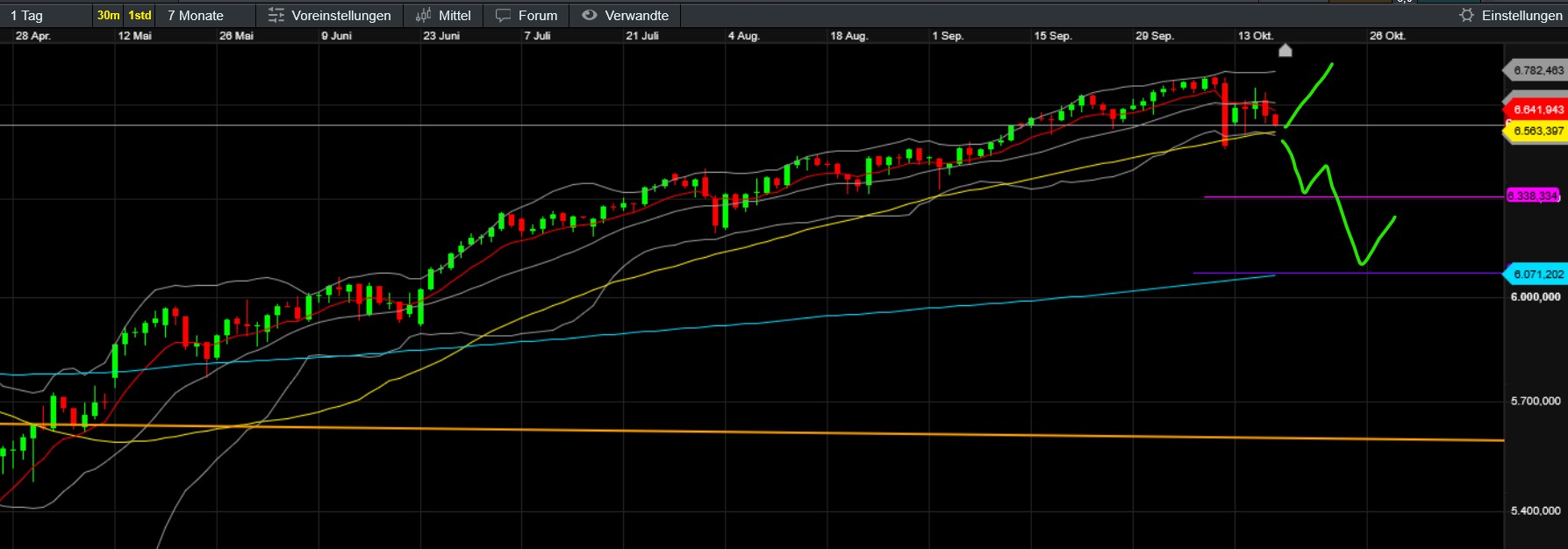Open Einstellungen chart settings
The image size is (1568, 549).
pos(1510,15)
